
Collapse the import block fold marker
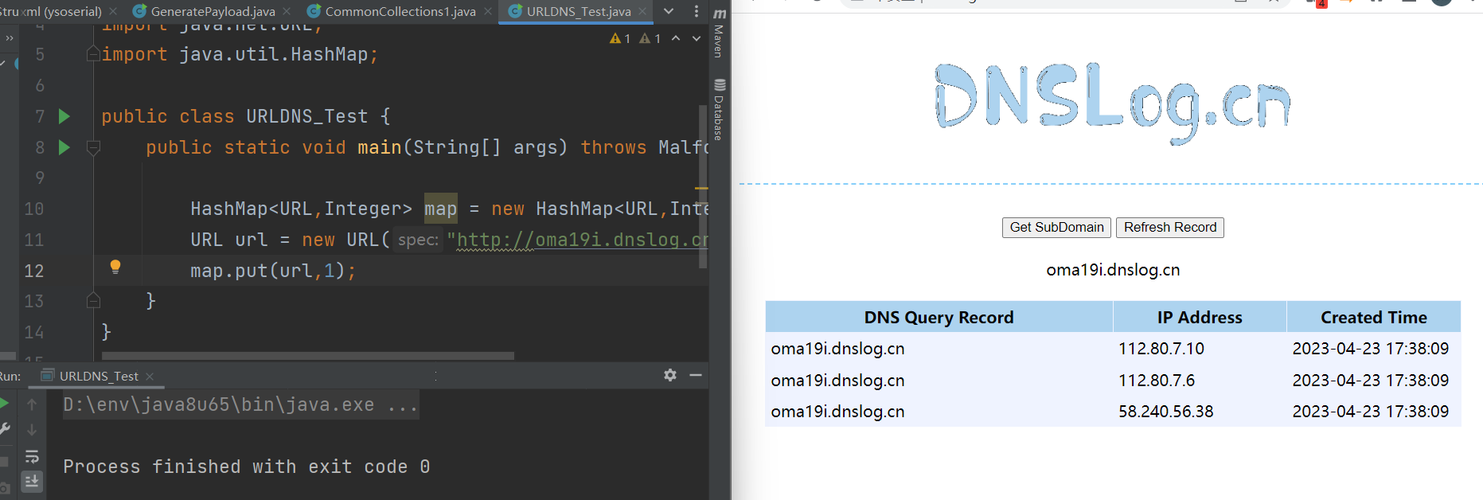click(x=92, y=54)
